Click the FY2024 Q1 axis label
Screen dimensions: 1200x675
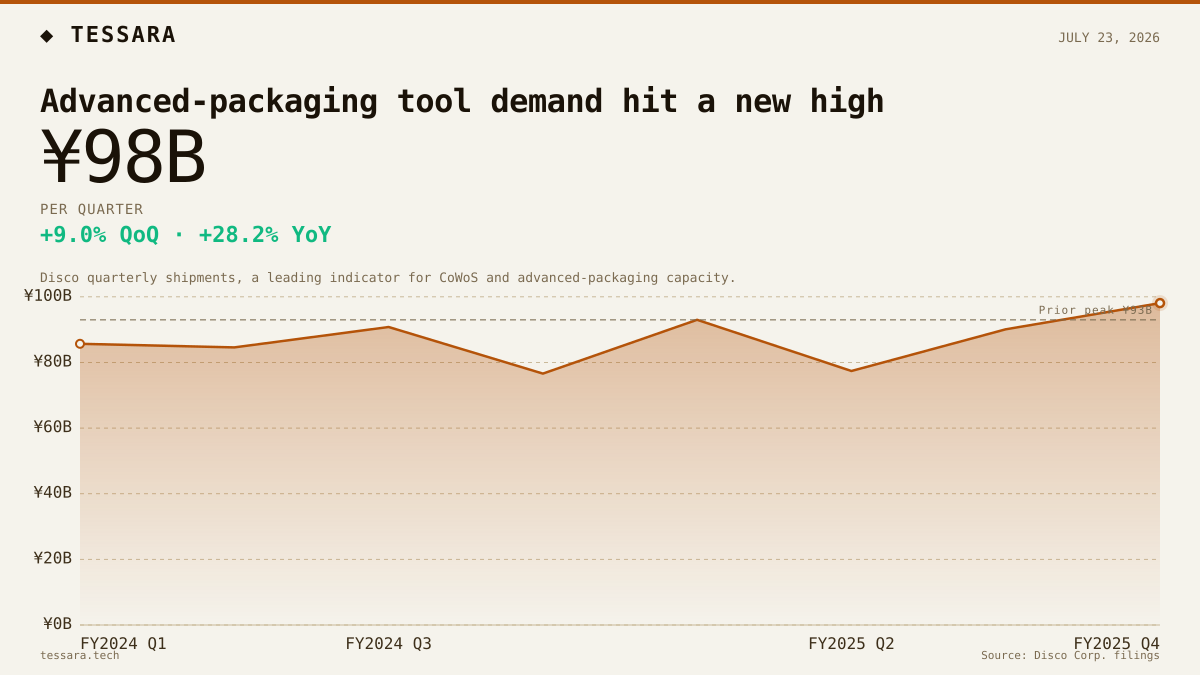click(123, 643)
